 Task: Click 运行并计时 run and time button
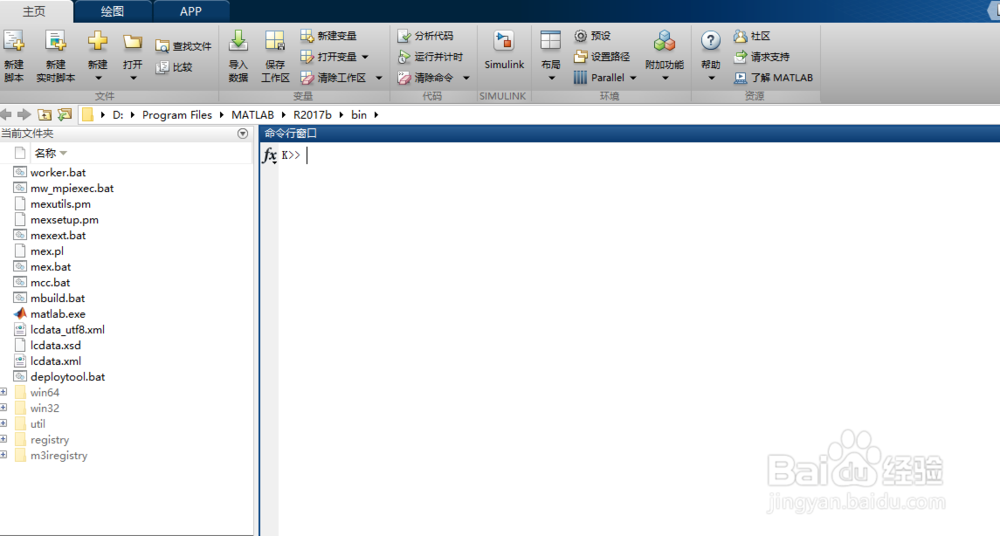(430, 57)
